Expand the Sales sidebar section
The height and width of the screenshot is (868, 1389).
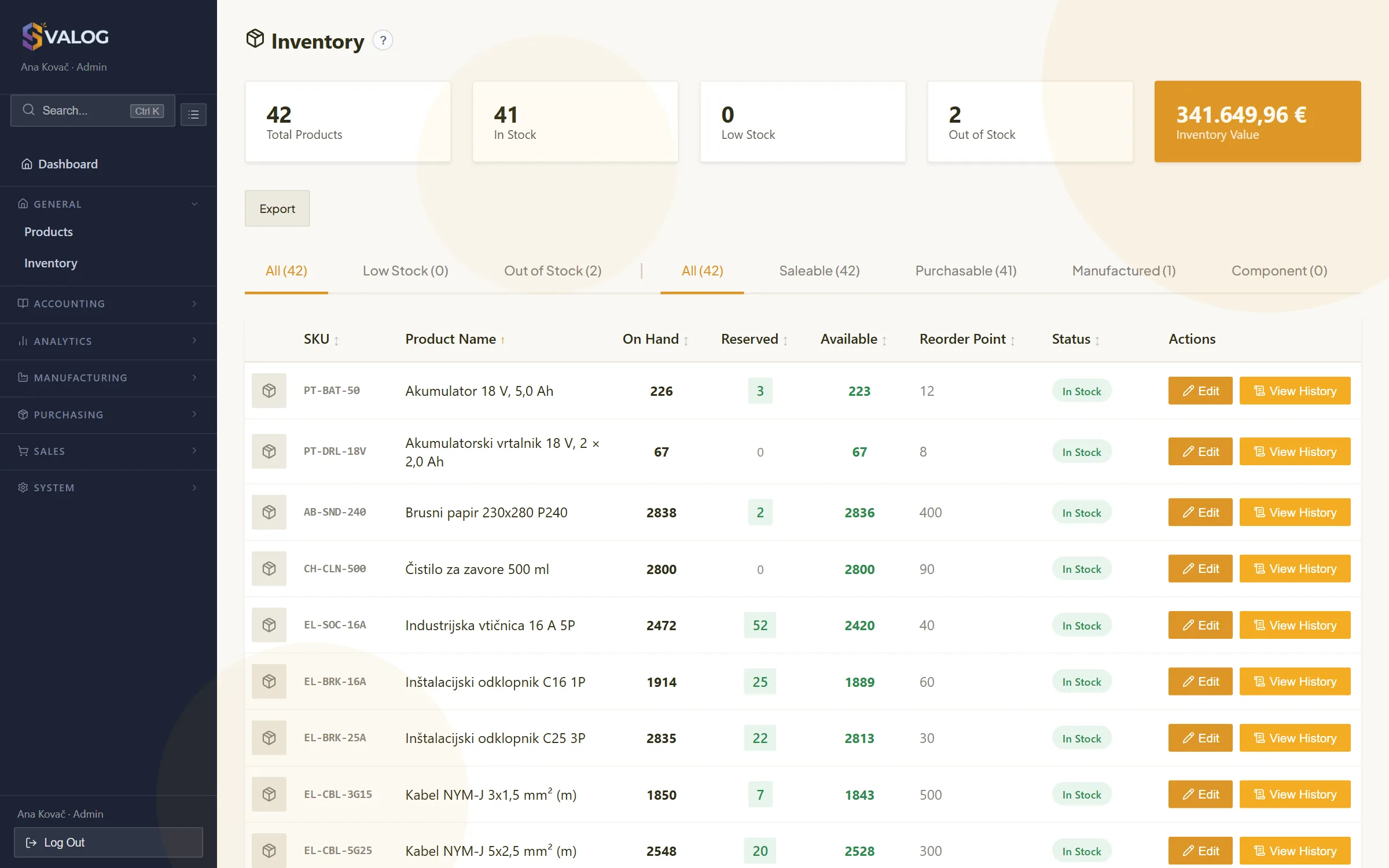pyautogui.click(x=108, y=451)
